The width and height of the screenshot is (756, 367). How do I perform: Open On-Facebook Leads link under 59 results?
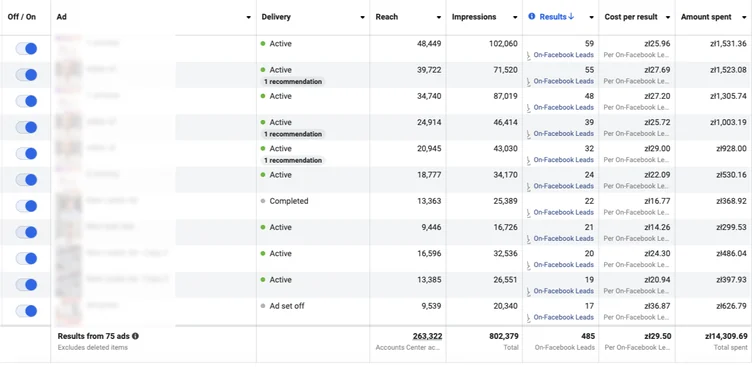[x=564, y=55]
